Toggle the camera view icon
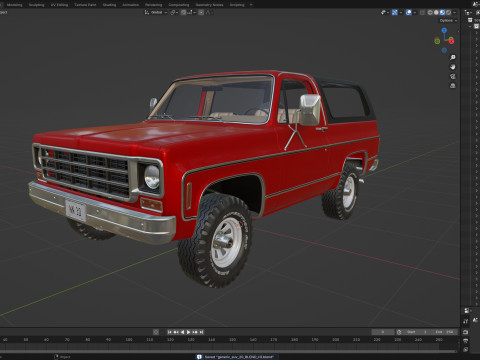This screenshot has width=480, height=360. 453,76
